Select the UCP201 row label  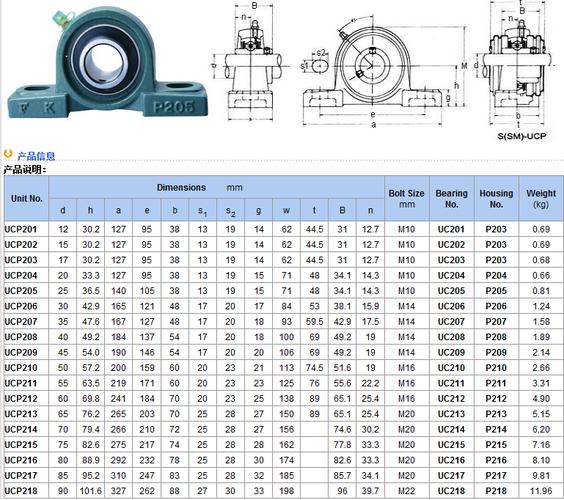coord(21,229)
